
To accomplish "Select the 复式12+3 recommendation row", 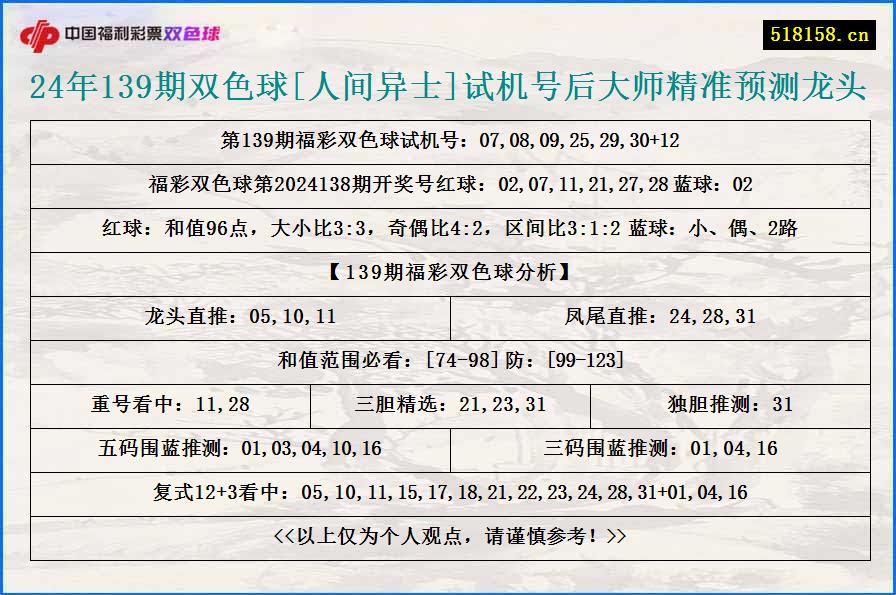I will tap(448, 493).
